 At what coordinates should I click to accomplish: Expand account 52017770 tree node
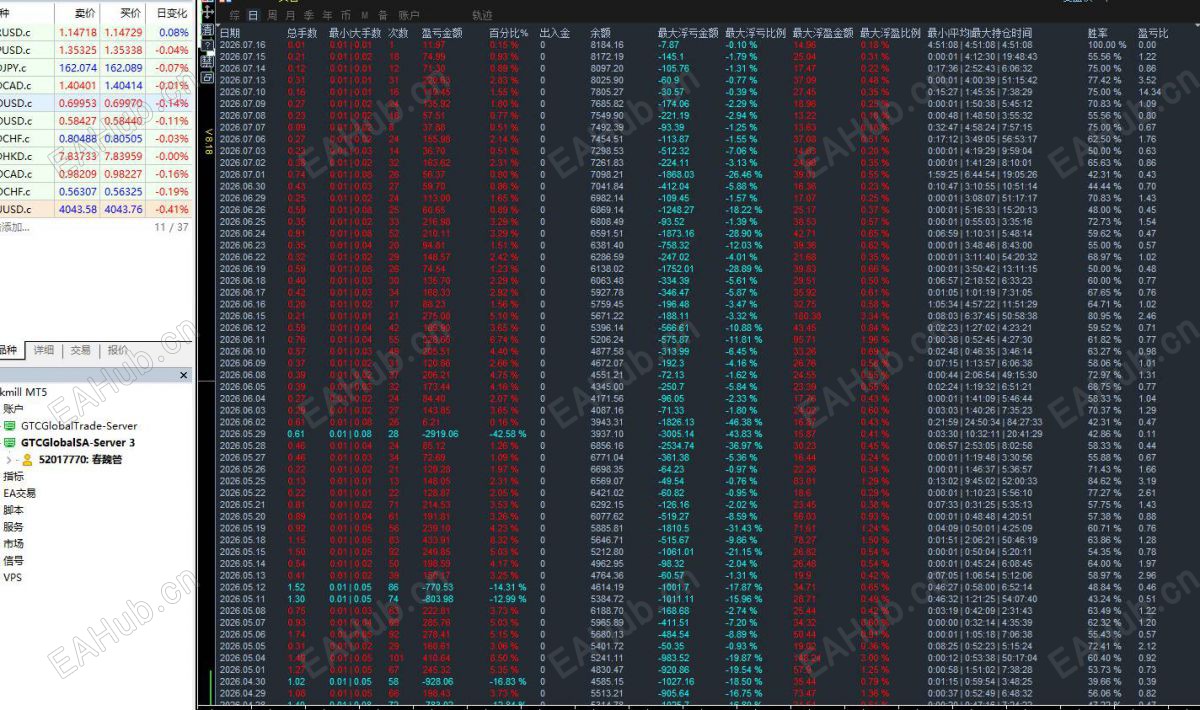[x=8, y=459]
